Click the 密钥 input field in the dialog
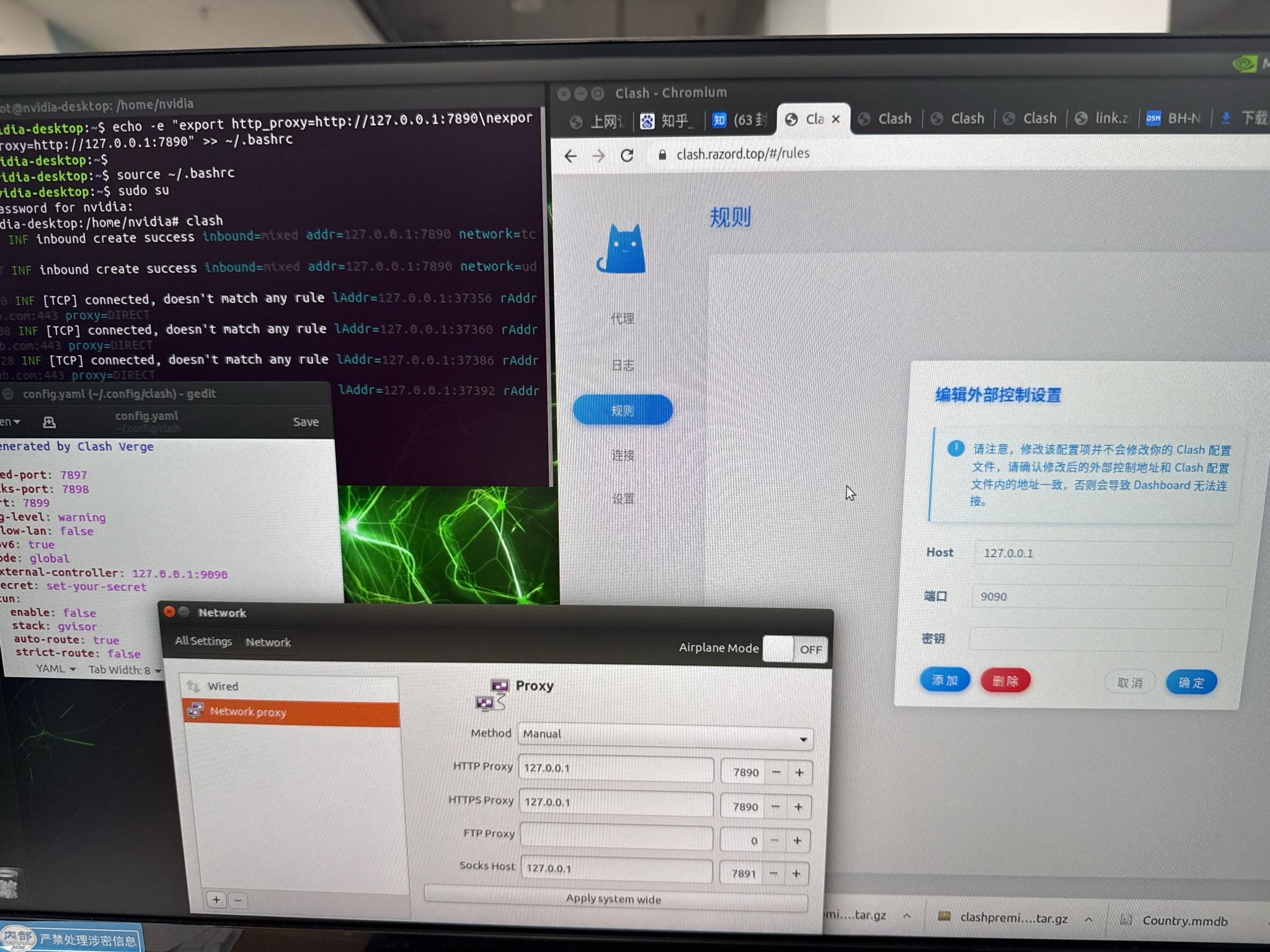The image size is (1270, 952). coord(1095,639)
